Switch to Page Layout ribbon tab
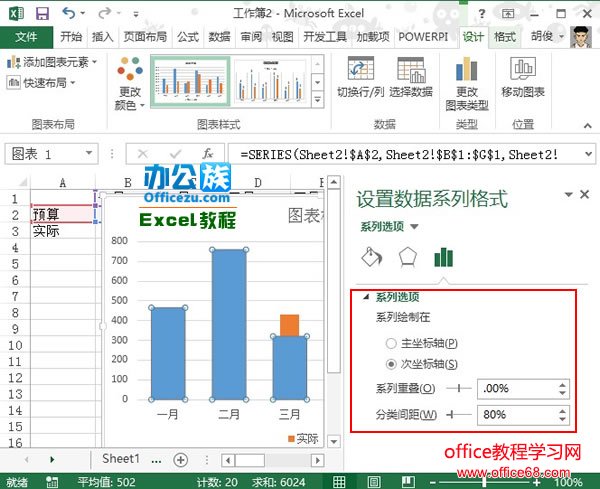Image resolution: width=600 pixels, height=489 pixels. tap(145, 37)
